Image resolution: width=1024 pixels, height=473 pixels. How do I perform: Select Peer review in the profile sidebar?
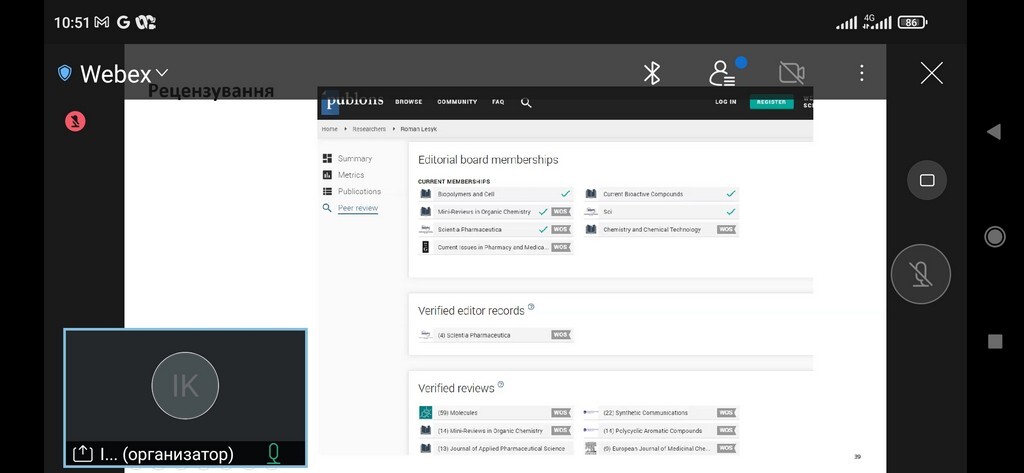click(358, 208)
